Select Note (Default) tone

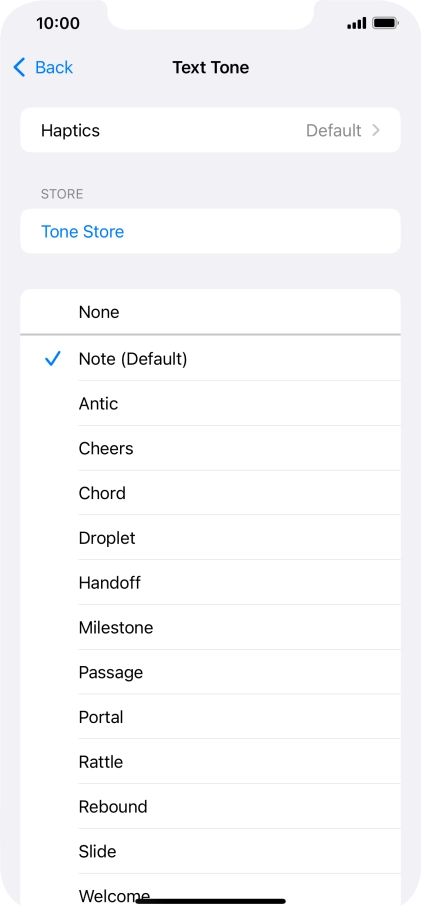click(x=210, y=359)
